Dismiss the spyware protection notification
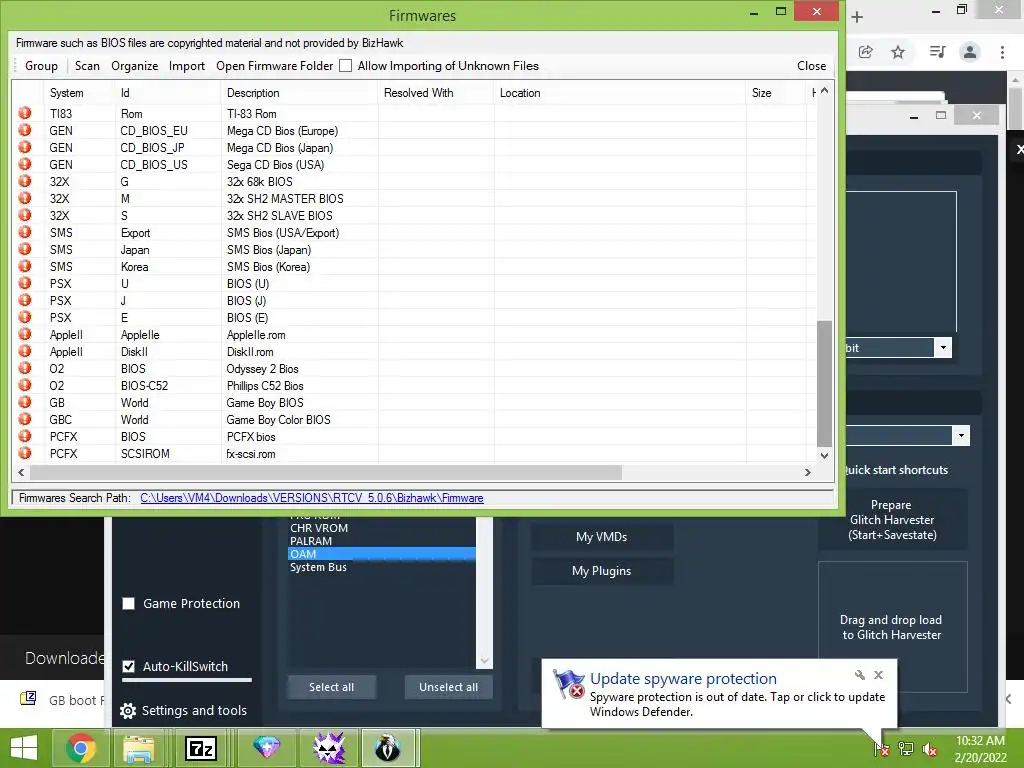Screen dimensions: 1024x768 click(x=878, y=675)
